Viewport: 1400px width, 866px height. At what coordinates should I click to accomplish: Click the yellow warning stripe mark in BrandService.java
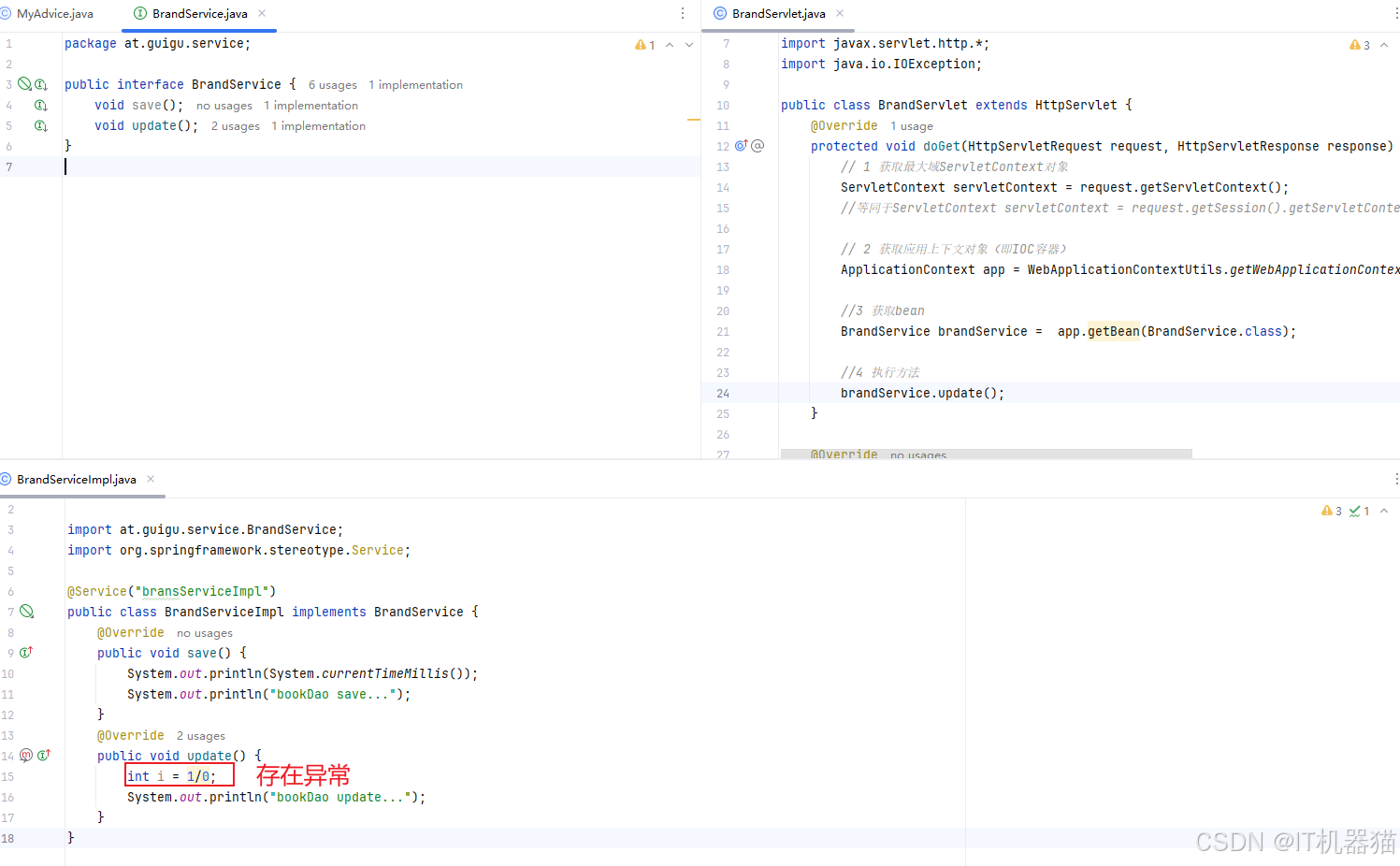coord(694,120)
